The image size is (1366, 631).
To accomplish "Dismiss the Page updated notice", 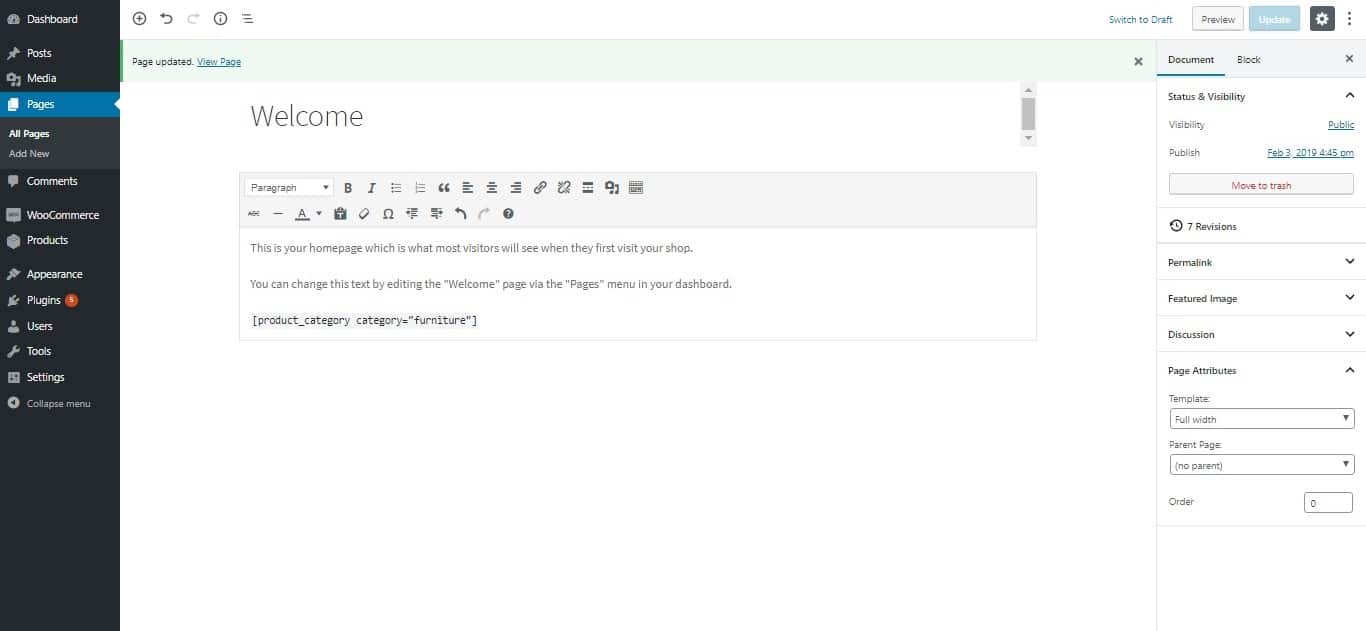I will pyautogui.click(x=1138, y=61).
